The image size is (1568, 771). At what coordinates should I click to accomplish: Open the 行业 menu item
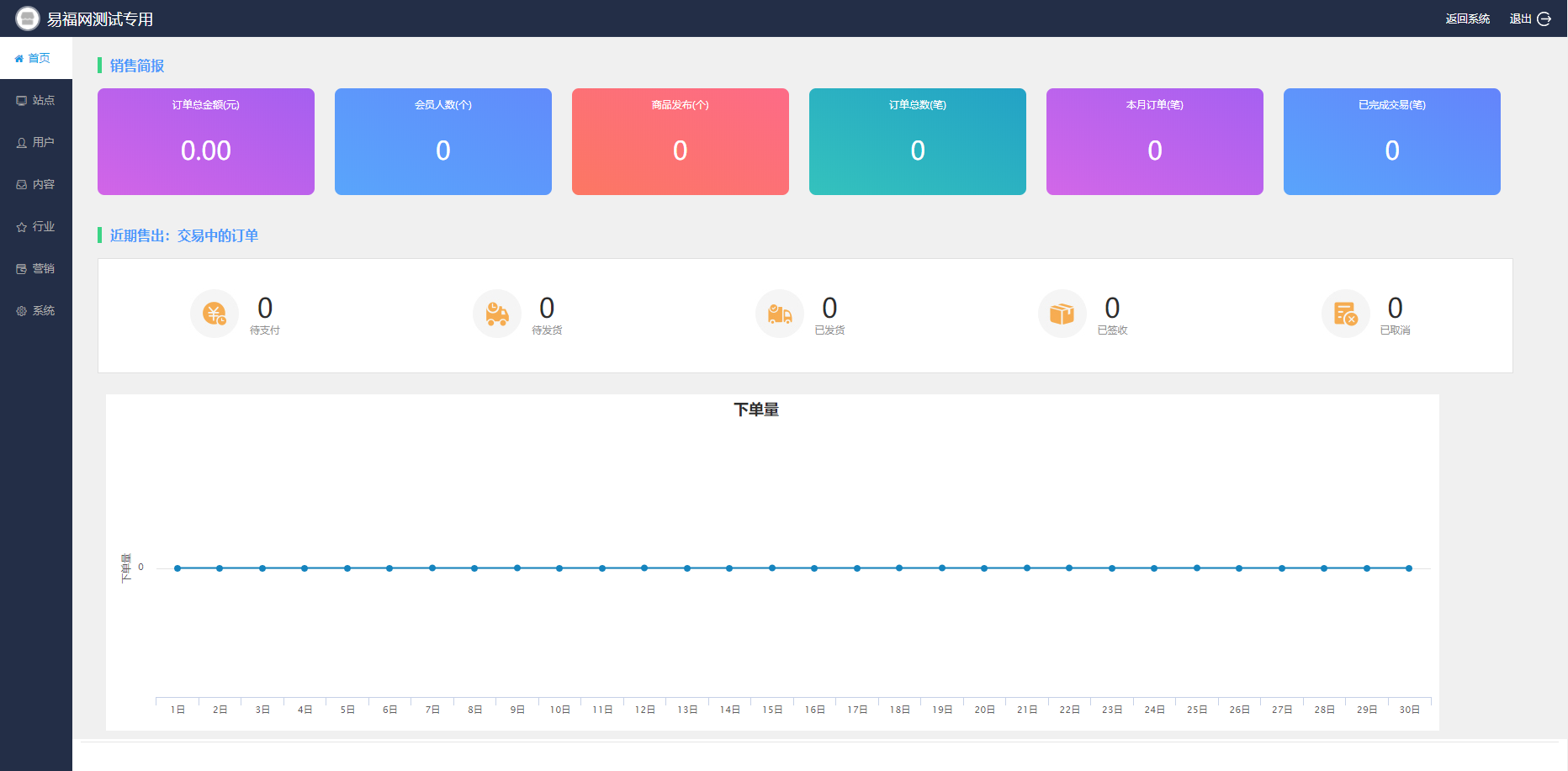click(x=36, y=226)
